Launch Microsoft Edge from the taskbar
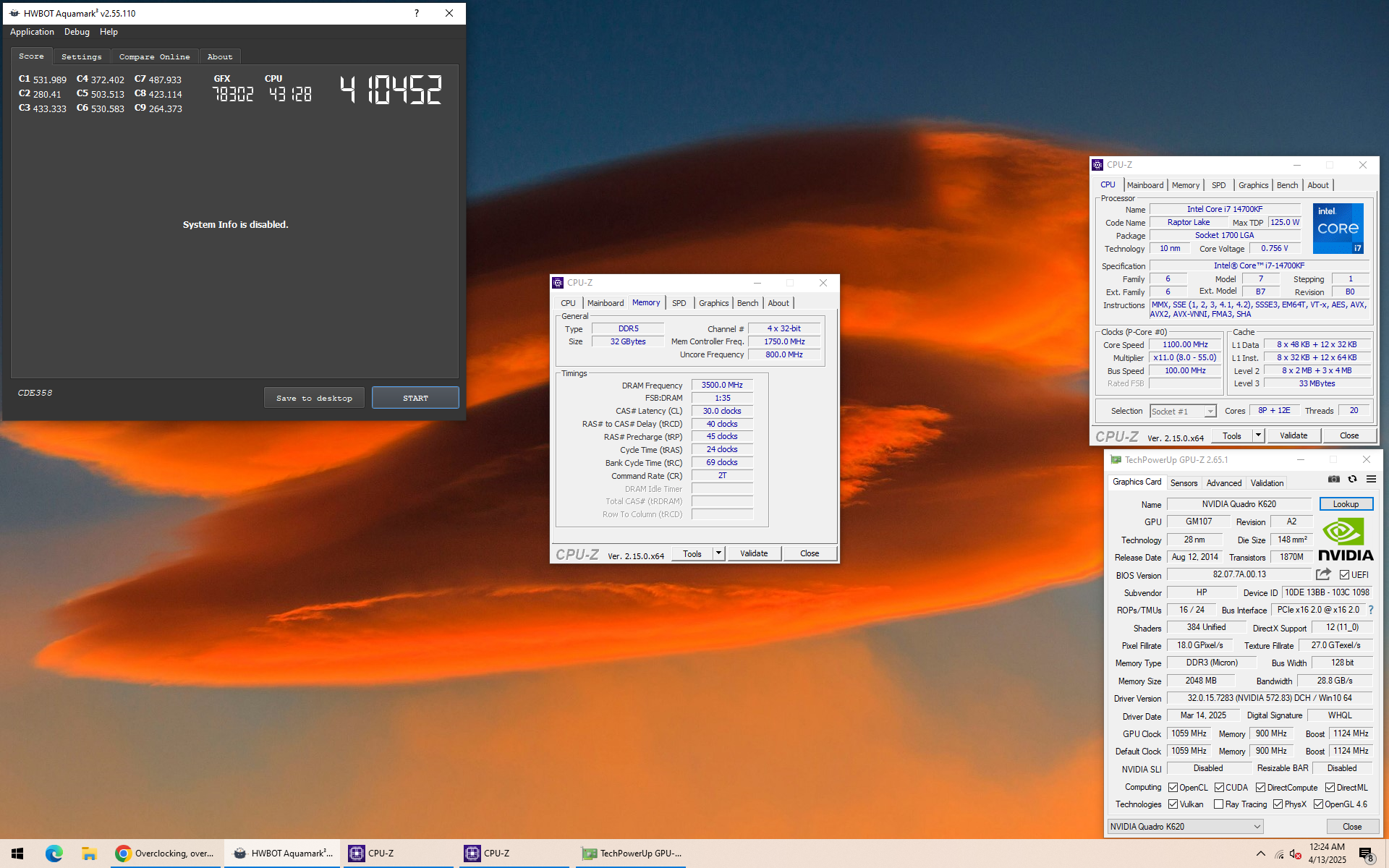 [54, 854]
